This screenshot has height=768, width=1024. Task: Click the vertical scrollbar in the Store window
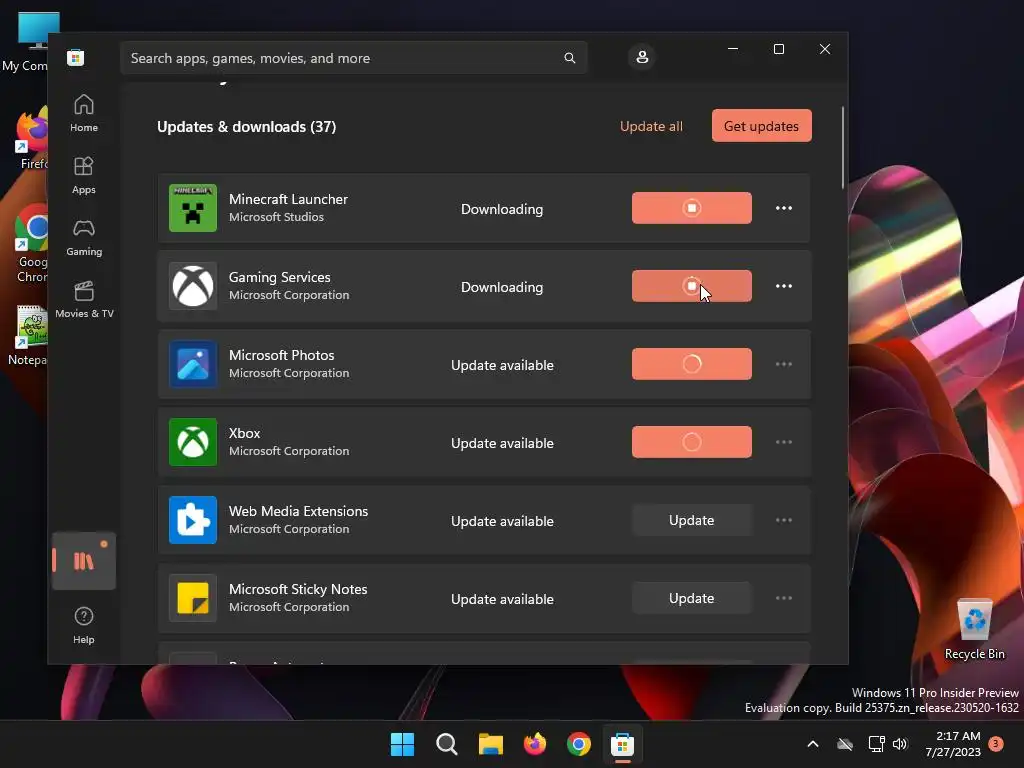pyautogui.click(x=842, y=148)
